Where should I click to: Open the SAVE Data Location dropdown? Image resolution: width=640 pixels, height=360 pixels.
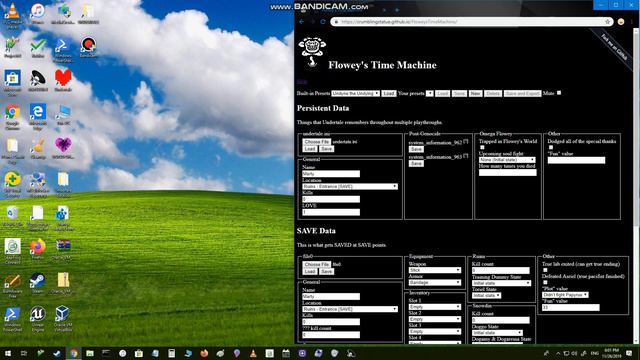pyautogui.click(x=350, y=309)
